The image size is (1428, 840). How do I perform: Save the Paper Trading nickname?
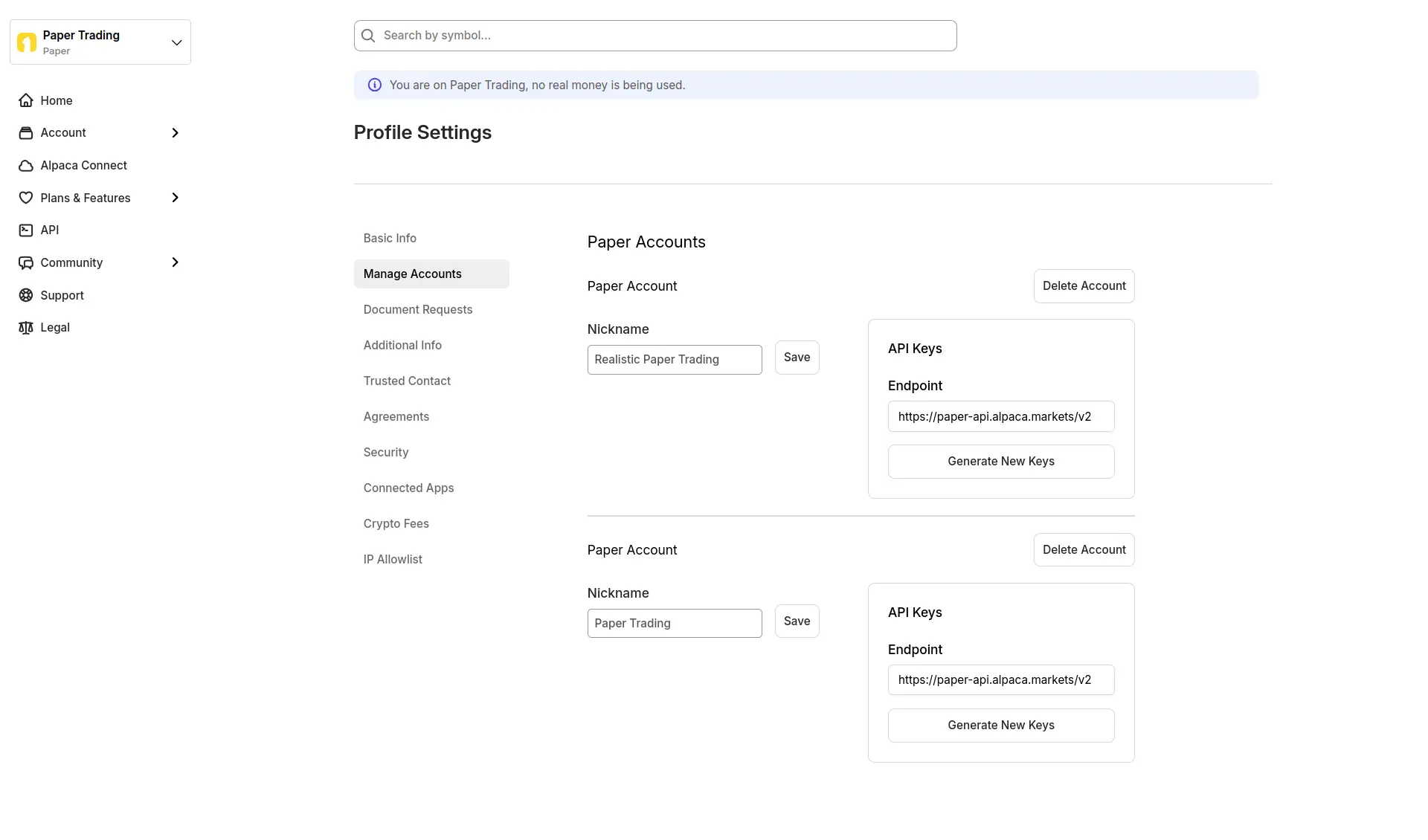[797, 621]
